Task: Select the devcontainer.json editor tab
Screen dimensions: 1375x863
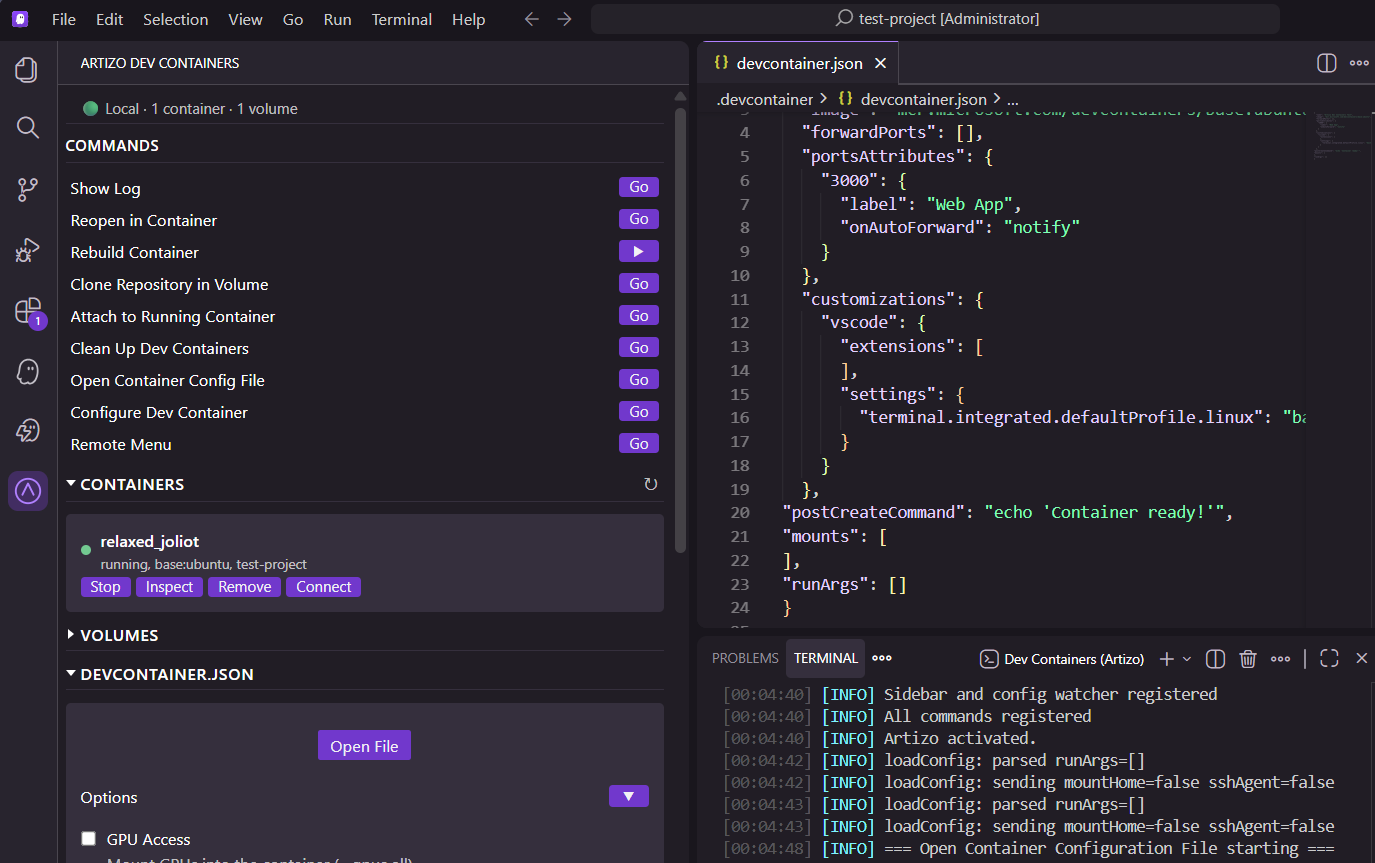Action: [x=799, y=63]
